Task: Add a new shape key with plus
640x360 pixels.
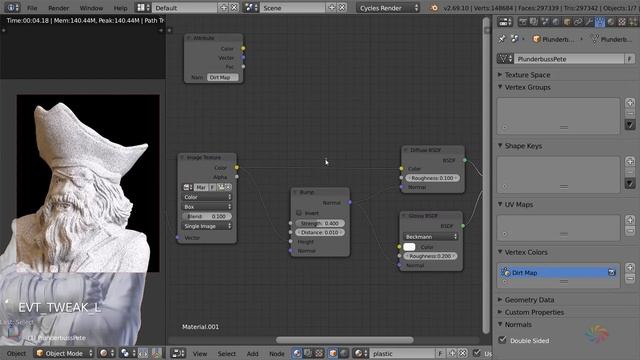Action: coord(630,161)
